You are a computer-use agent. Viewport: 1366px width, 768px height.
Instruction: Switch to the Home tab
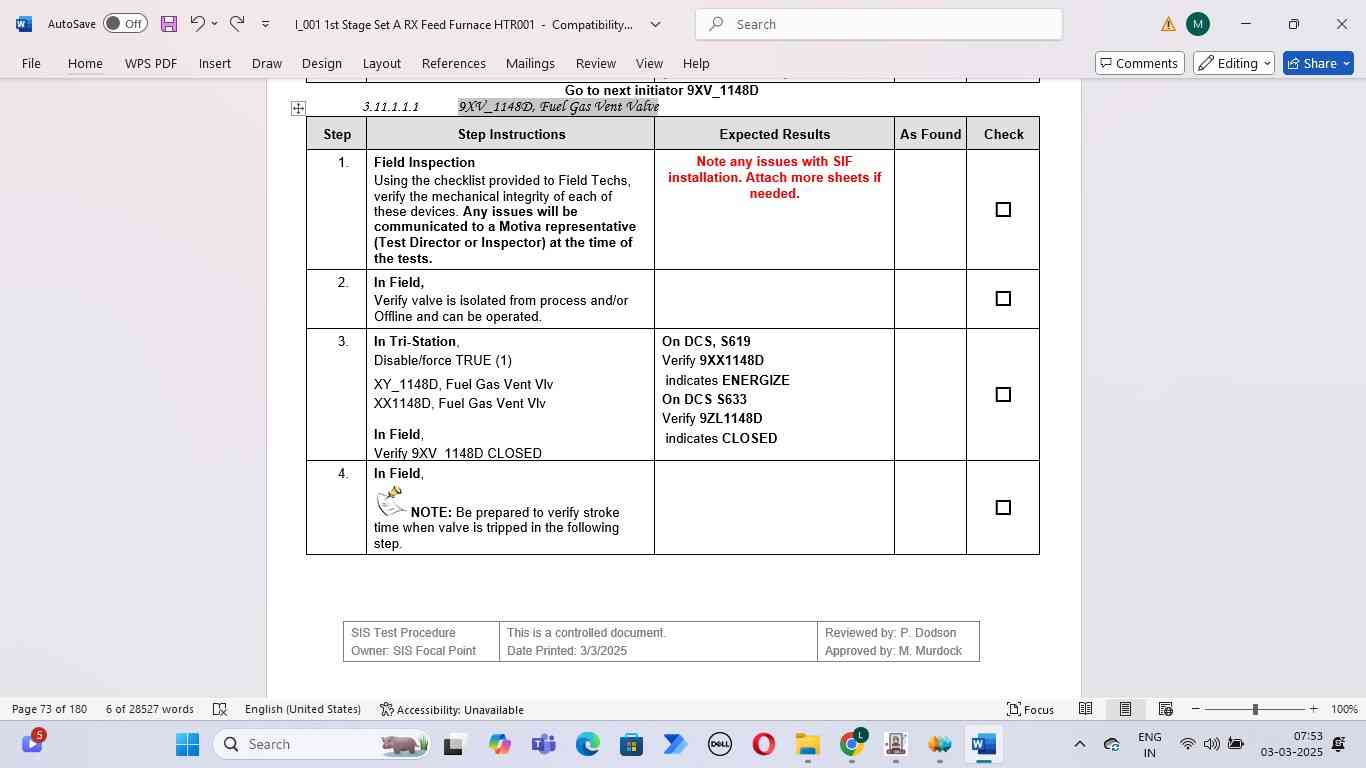(85, 63)
